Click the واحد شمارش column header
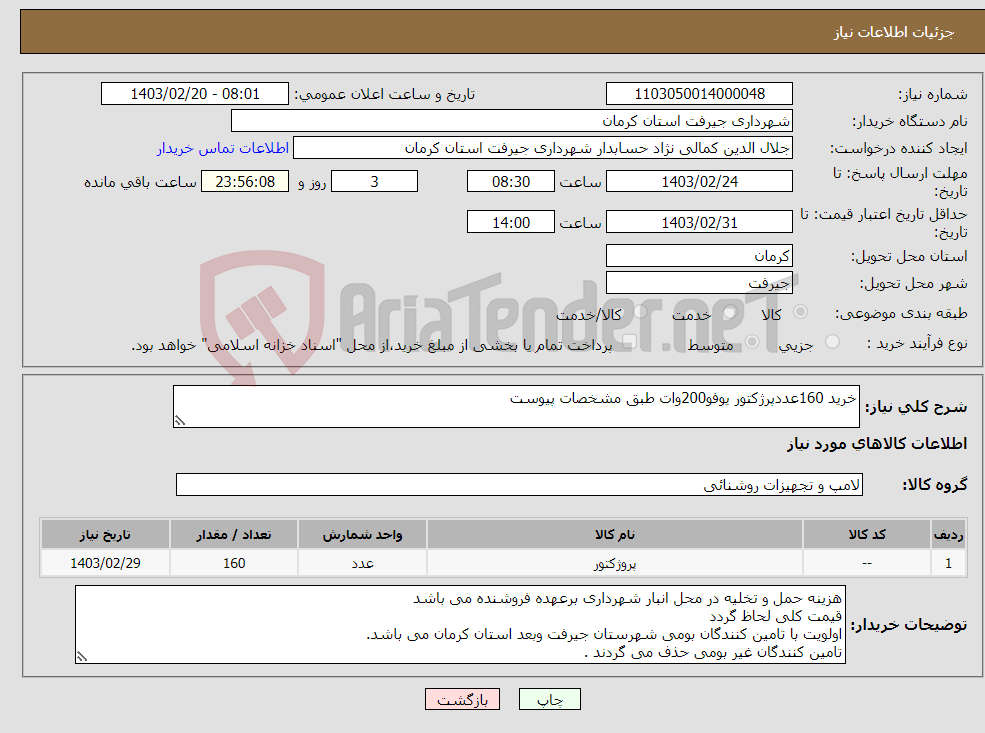Viewport: 985px width, 733px height. pyautogui.click(x=362, y=535)
